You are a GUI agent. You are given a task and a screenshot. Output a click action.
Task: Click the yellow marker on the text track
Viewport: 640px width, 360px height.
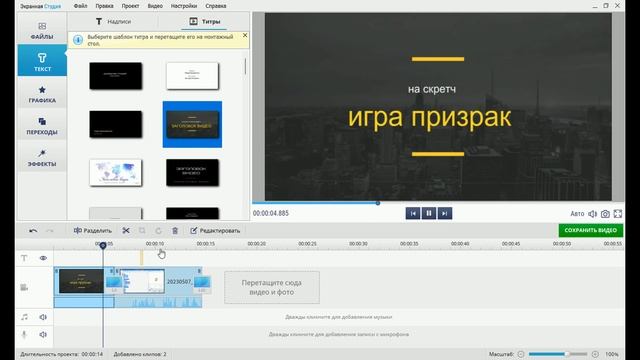[142, 258]
